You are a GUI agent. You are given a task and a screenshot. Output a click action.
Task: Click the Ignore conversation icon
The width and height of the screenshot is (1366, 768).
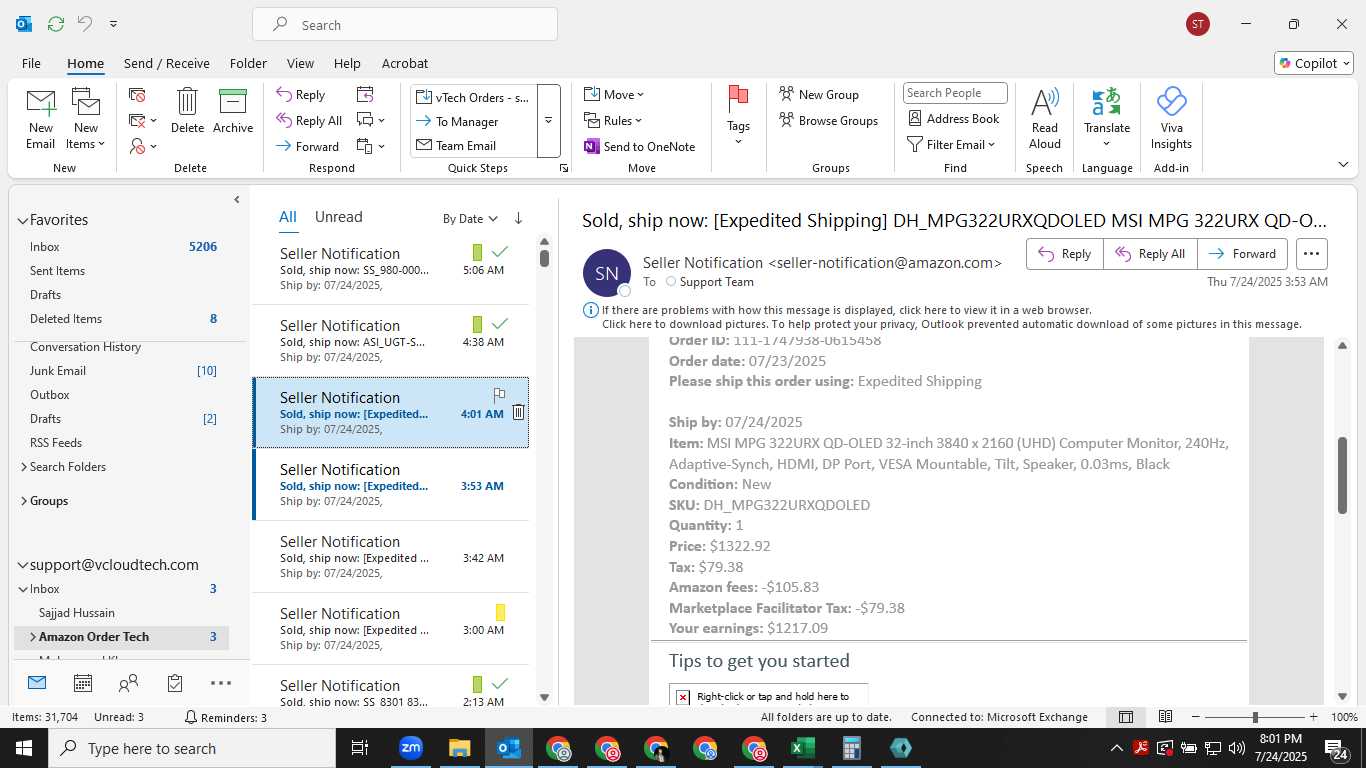coord(138,95)
